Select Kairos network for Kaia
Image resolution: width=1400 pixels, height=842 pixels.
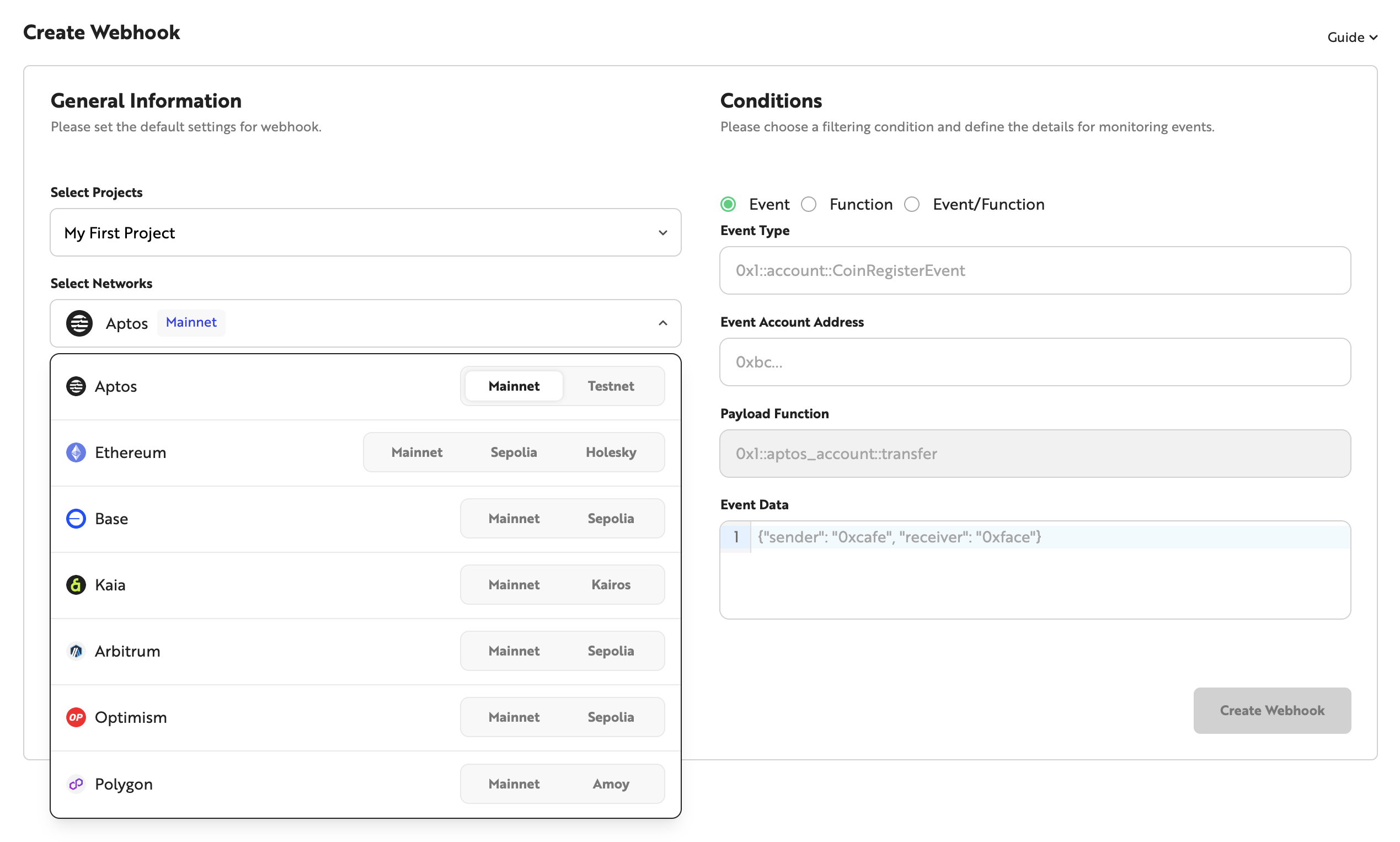click(x=611, y=584)
